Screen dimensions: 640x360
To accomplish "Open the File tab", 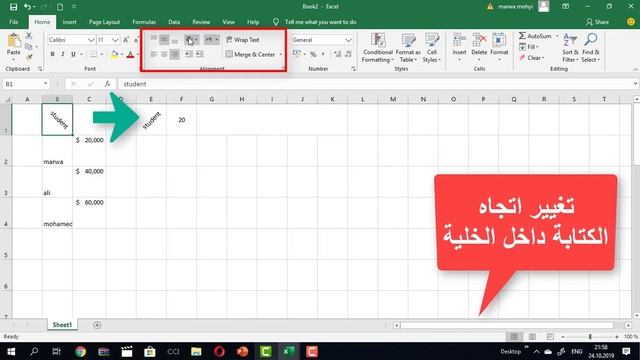I will pos(13,22).
